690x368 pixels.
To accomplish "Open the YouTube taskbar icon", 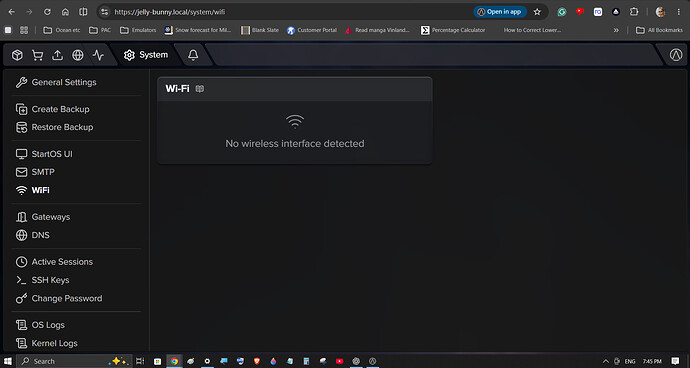I will [x=339, y=361].
